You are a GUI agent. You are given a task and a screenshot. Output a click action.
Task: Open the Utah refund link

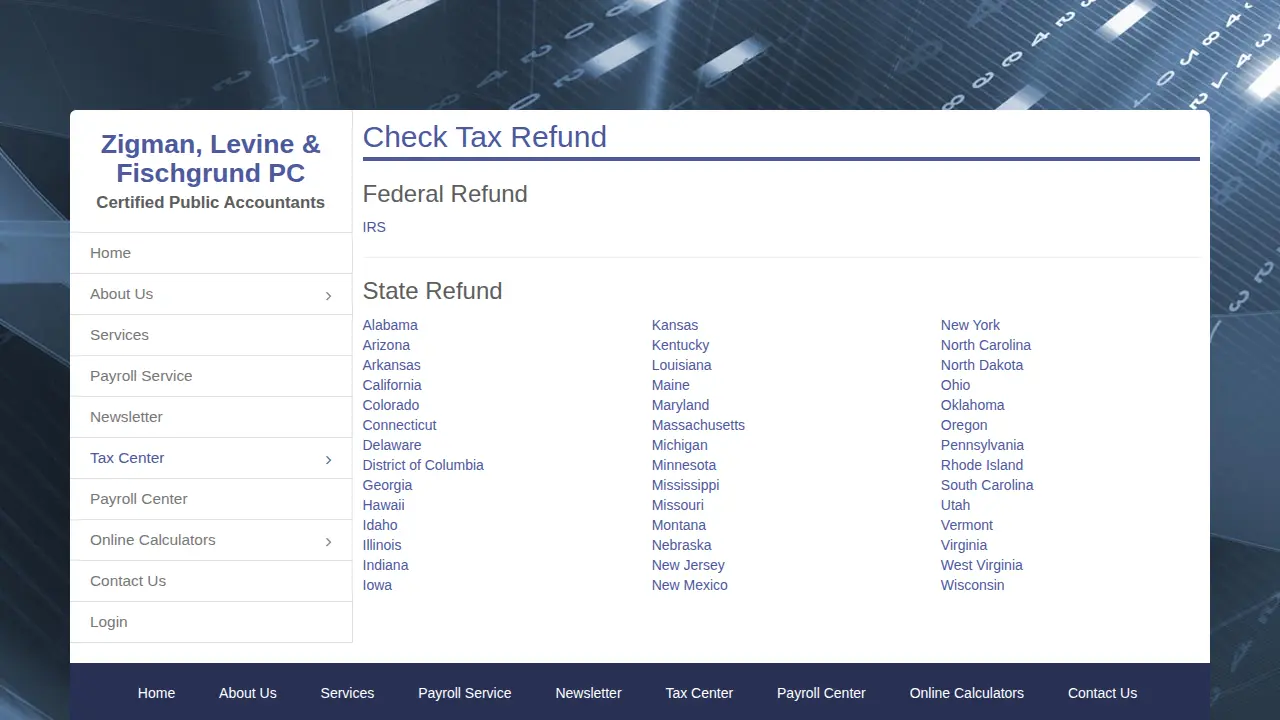955,505
